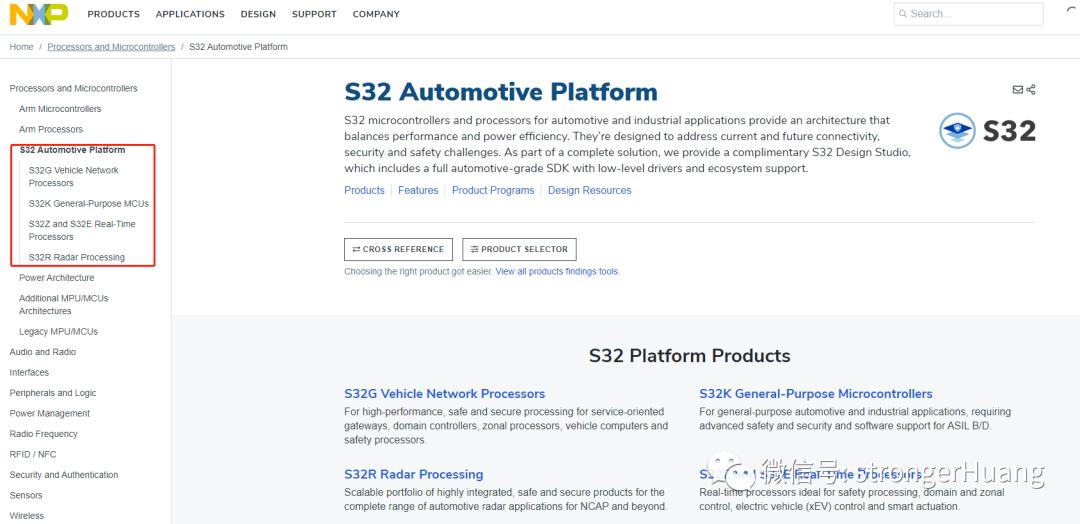The width and height of the screenshot is (1080, 524).
Task: Go to Home breadcrumb
Action: pos(21,47)
